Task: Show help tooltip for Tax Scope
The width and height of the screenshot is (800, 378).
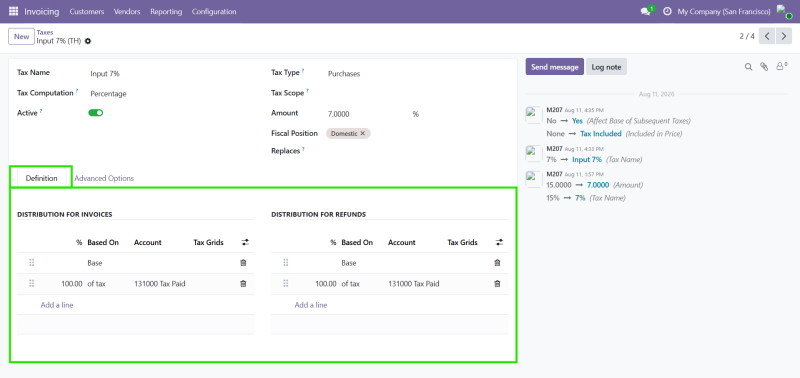Action: [308, 91]
